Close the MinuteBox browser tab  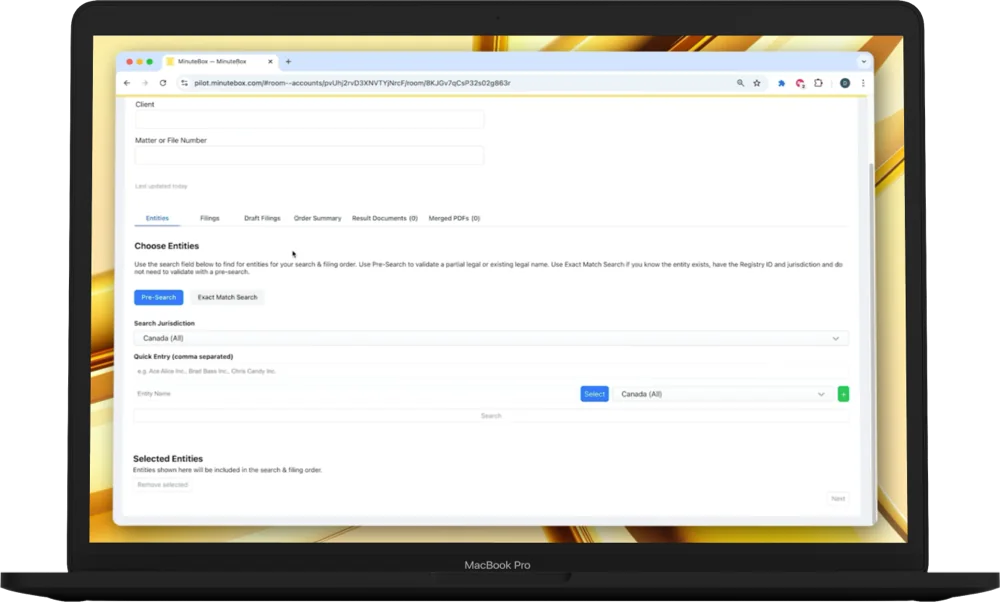(x=270, y=61)
